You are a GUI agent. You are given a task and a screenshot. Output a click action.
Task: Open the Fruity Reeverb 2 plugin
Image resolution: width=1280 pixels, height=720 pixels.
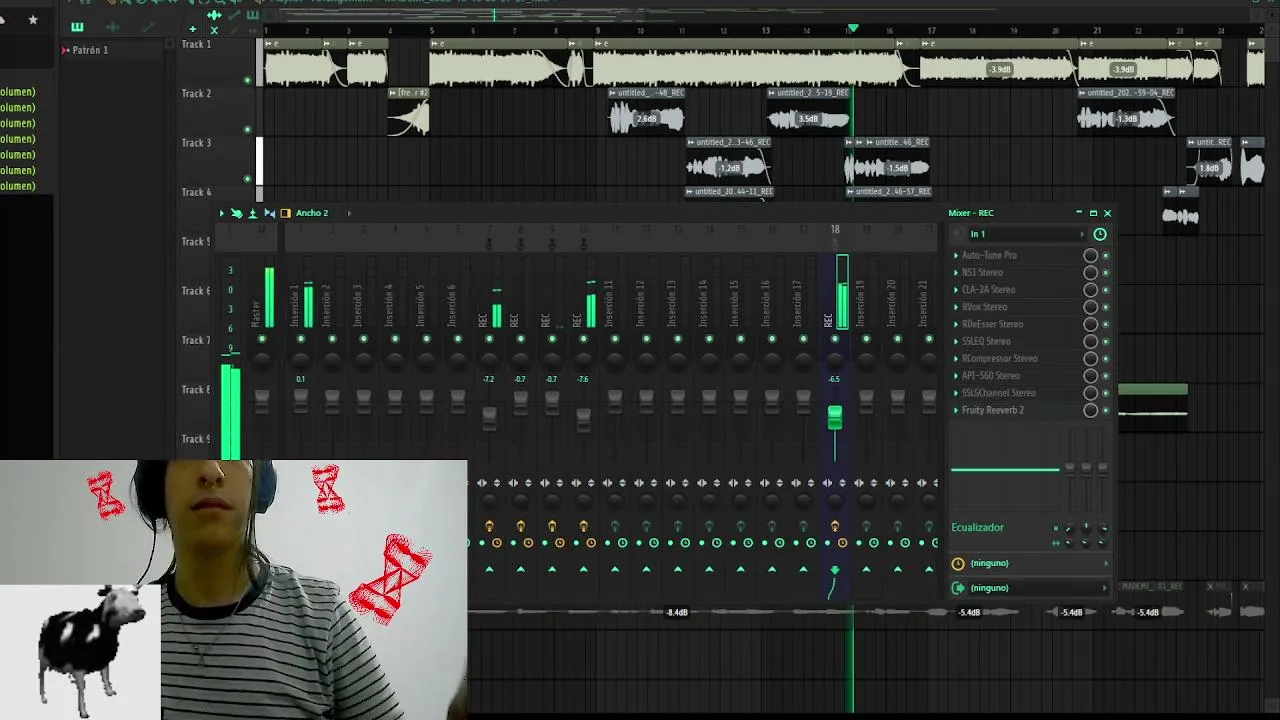coord(993,410)
